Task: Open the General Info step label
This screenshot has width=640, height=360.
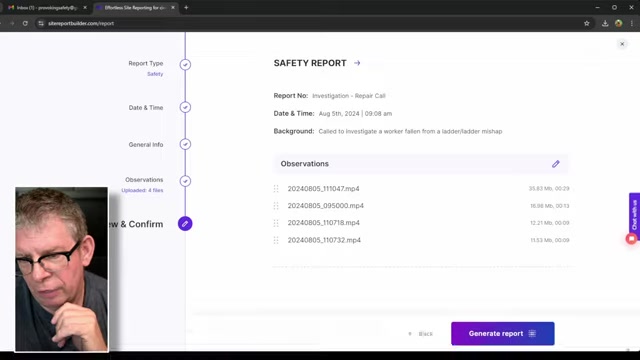Action: coord(146,144)
